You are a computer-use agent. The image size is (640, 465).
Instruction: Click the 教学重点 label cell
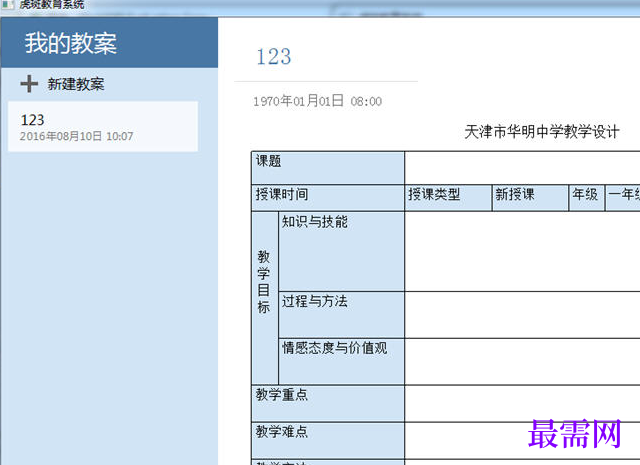(328, 403)
